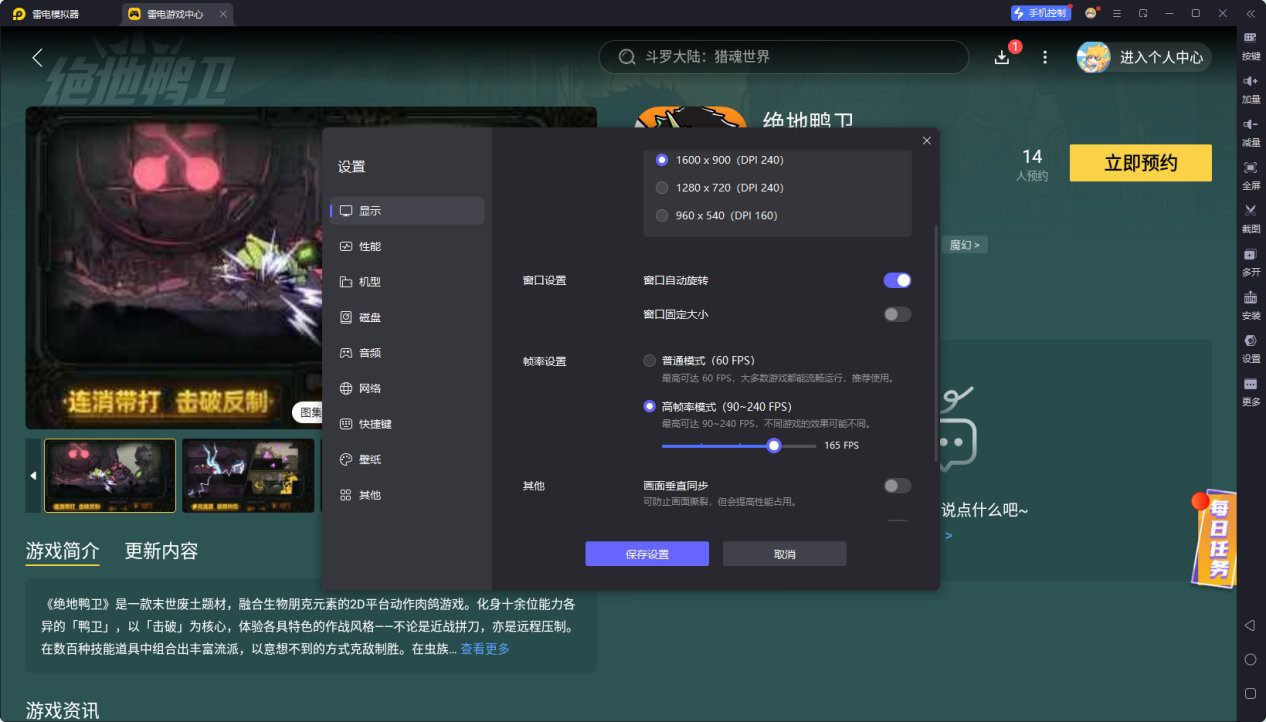The height and width of the screenshot is (722, 1266).
Task: Click the search box 斗罗大陆：猎魂世界
Action: pyautogui.click(x=784, y=57)
